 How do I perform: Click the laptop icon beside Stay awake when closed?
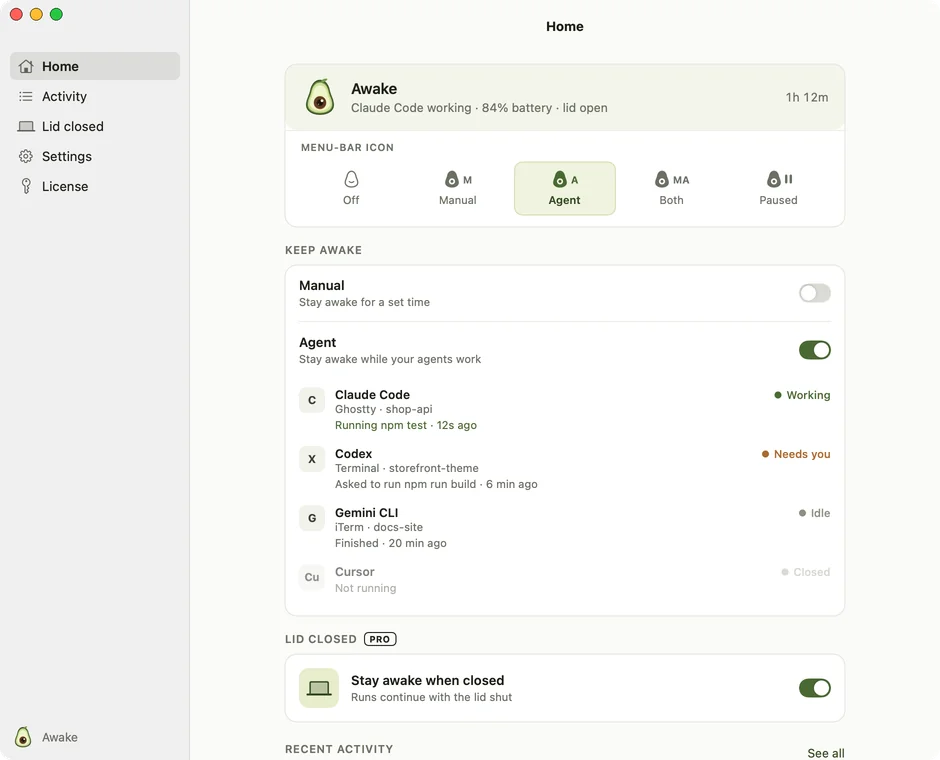[x=319, y=688]
